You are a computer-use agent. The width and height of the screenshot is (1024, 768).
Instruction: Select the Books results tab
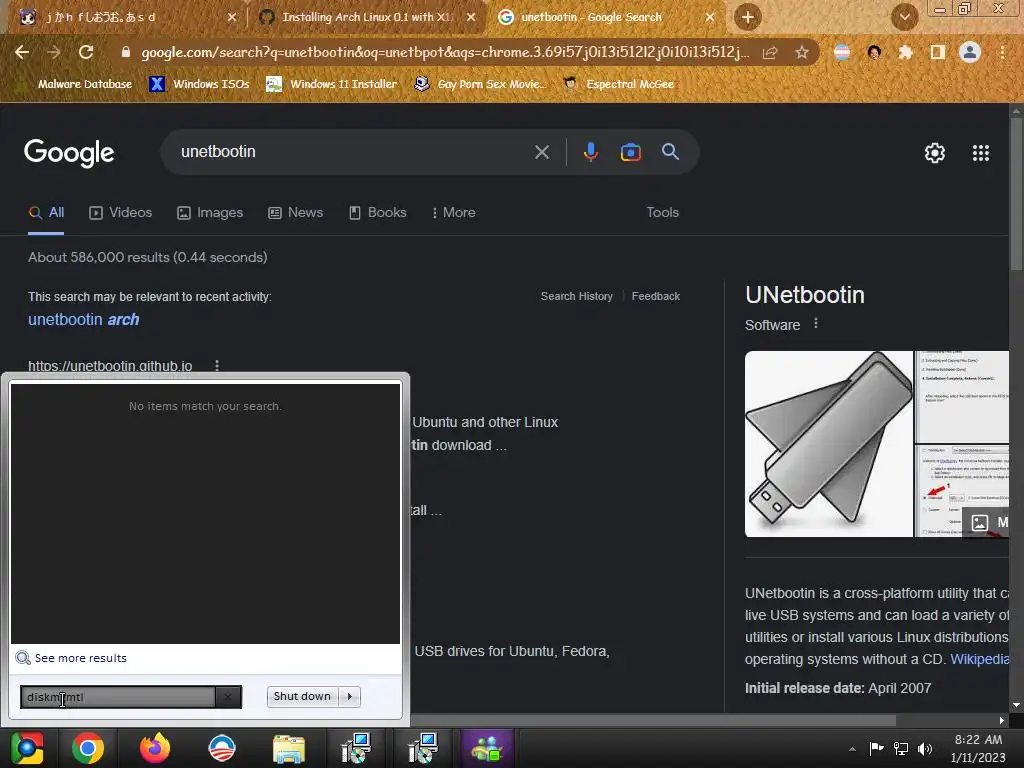[378, 213]
